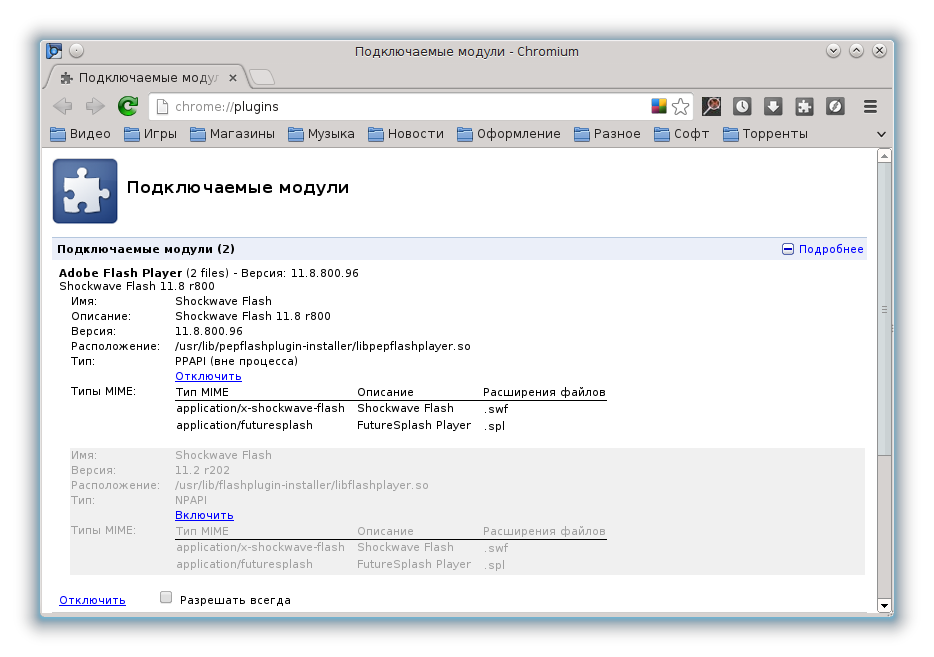Click bottom Отключить link for Flash Player
Viewport: 934px width, 657px height.
click(x=92, y=600)
